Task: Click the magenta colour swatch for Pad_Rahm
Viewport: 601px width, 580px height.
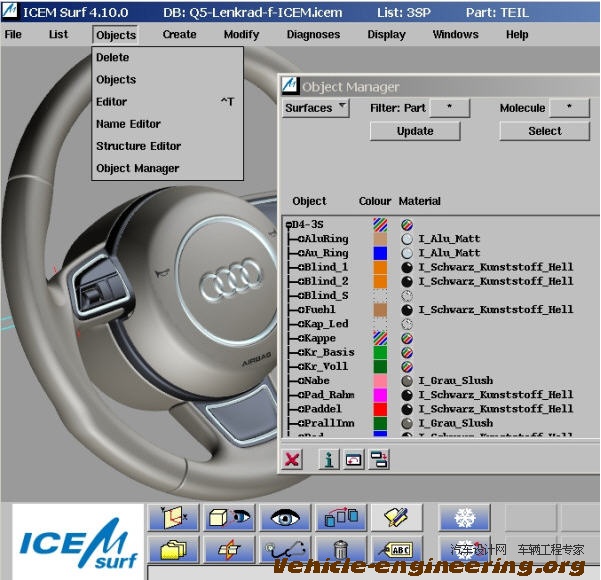Action: 380,395
